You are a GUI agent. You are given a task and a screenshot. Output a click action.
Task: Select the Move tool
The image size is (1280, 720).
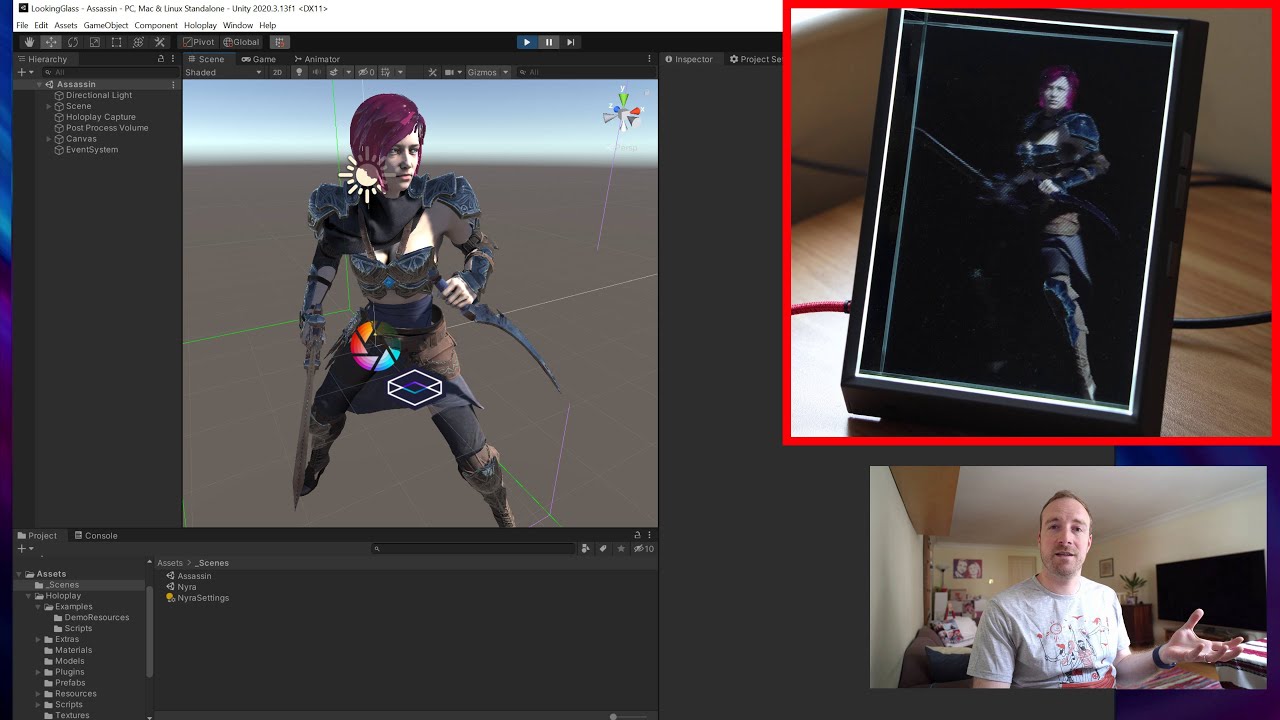coord(51,42)
